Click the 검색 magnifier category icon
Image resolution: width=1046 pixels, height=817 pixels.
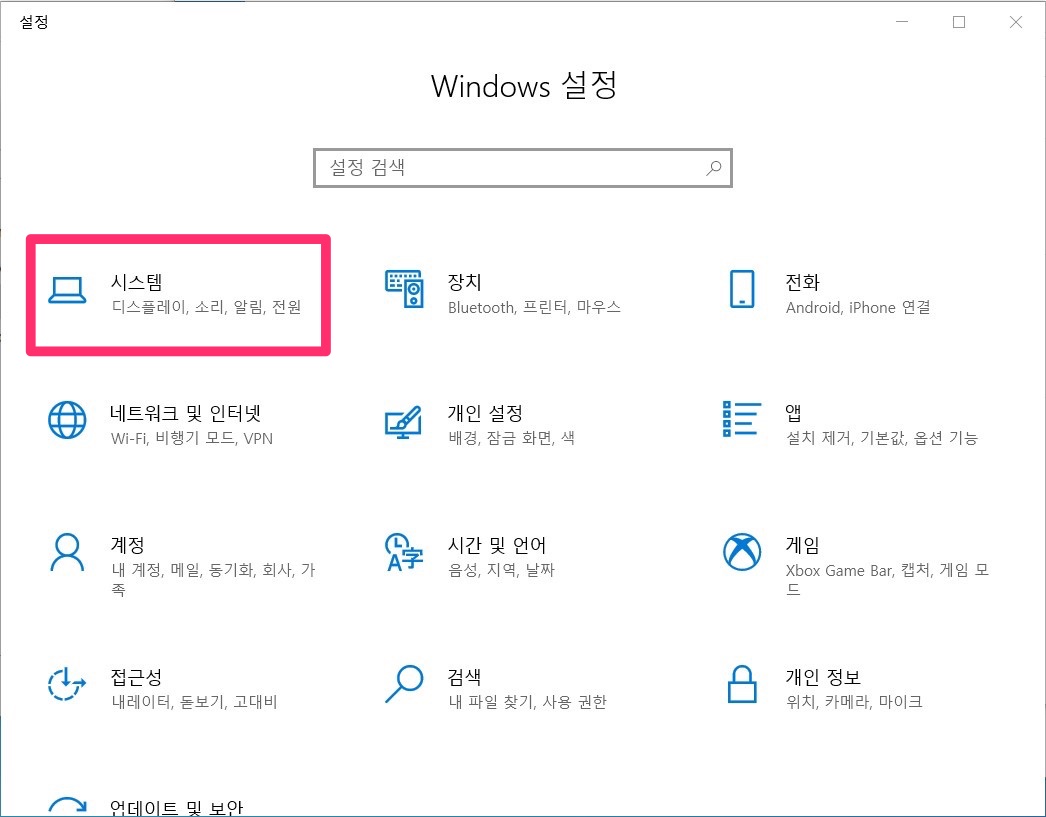404,684
